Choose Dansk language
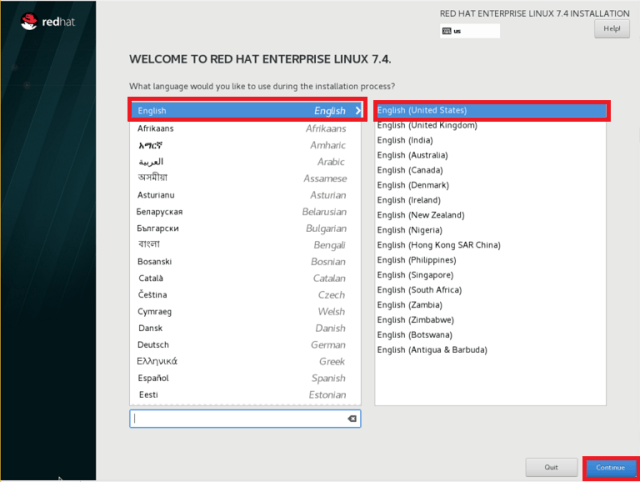The width and height of the screenshot is (640, 482). pyautogui.click(x=246, y=328)
